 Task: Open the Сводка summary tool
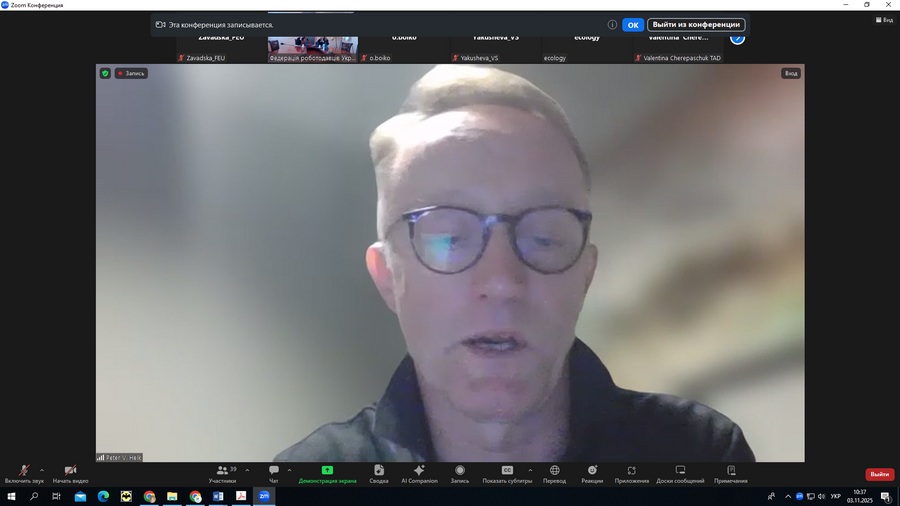379,472
